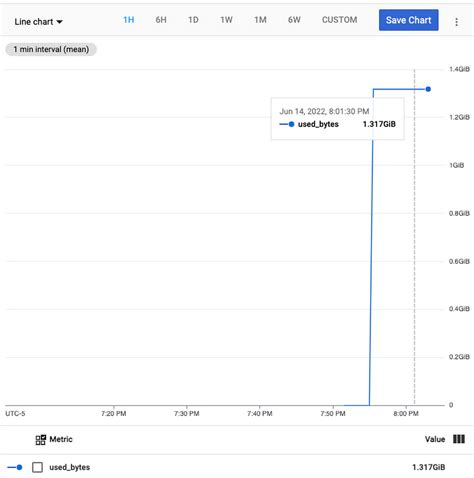
Task: Click the Value column header
Action: tap(435, 439)
